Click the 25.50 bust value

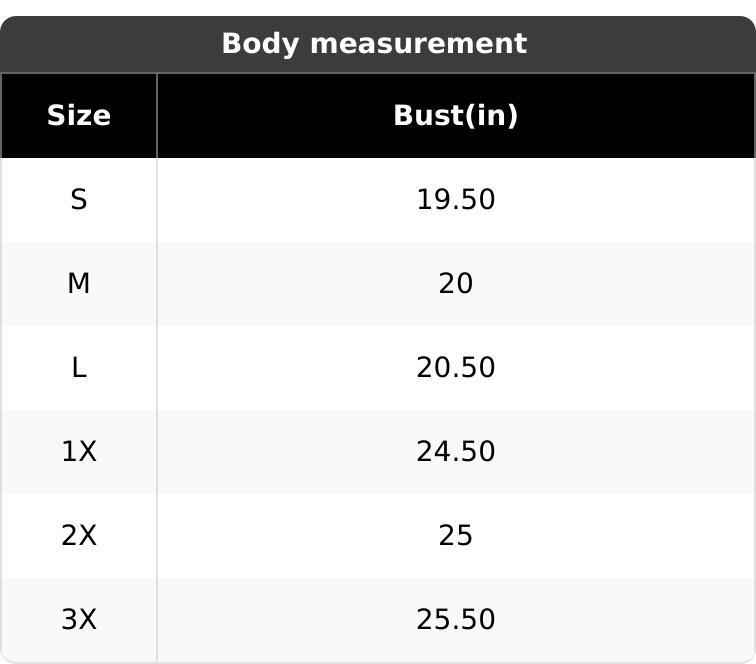click(455, 620)
